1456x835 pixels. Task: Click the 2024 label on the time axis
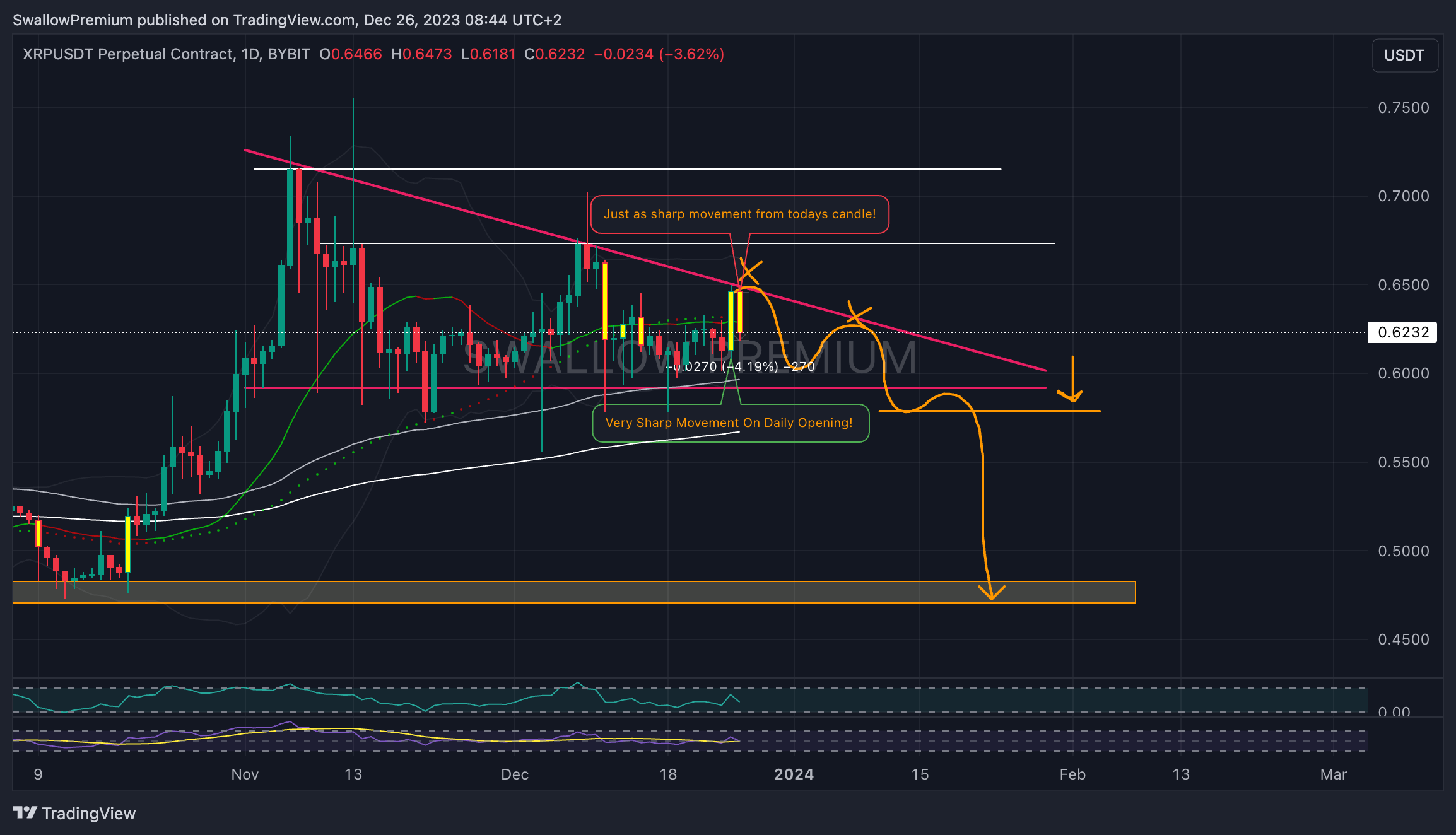[x=794, y=774]
